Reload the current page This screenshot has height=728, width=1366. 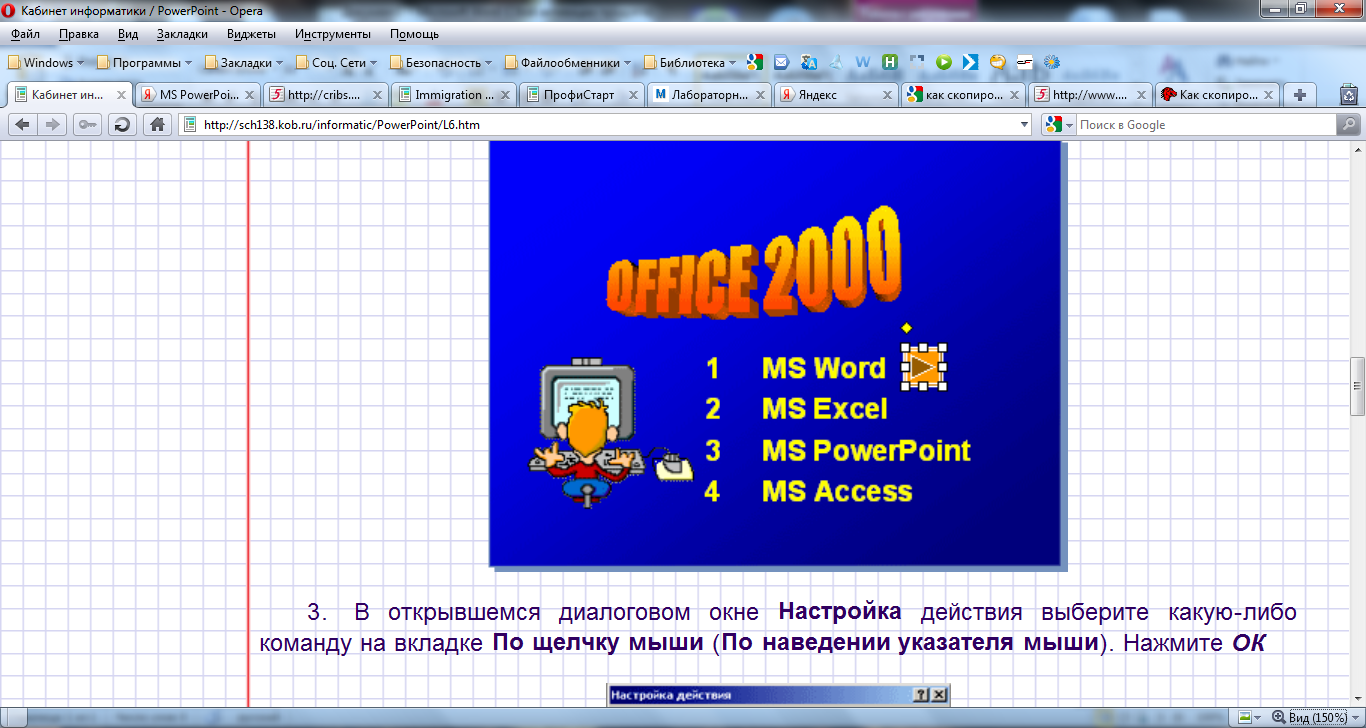click(122, 125)
